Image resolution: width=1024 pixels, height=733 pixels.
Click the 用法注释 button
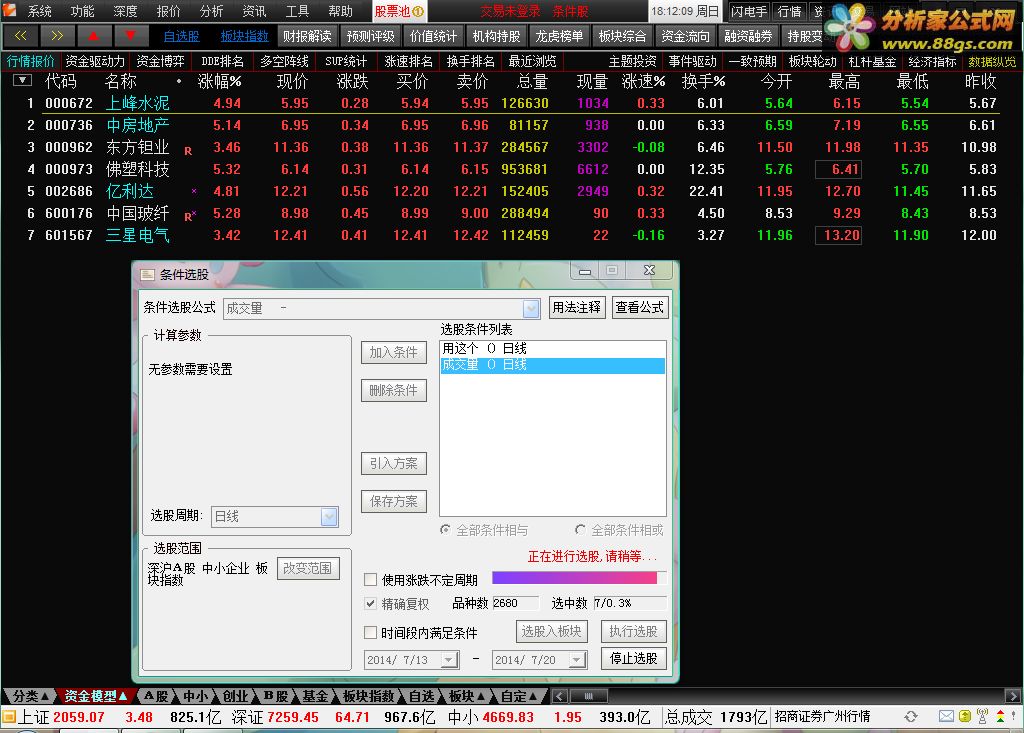[576, 308]
